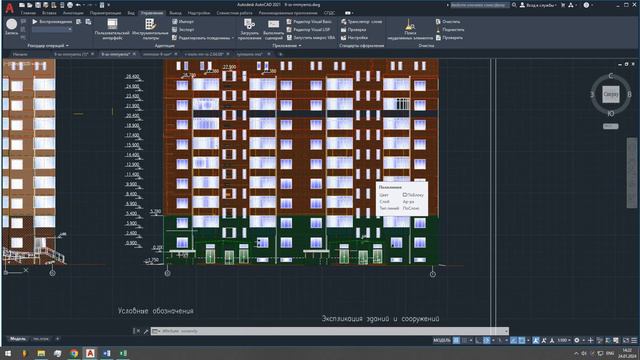
Task: Click the command line input field
Action: [329, 331]
